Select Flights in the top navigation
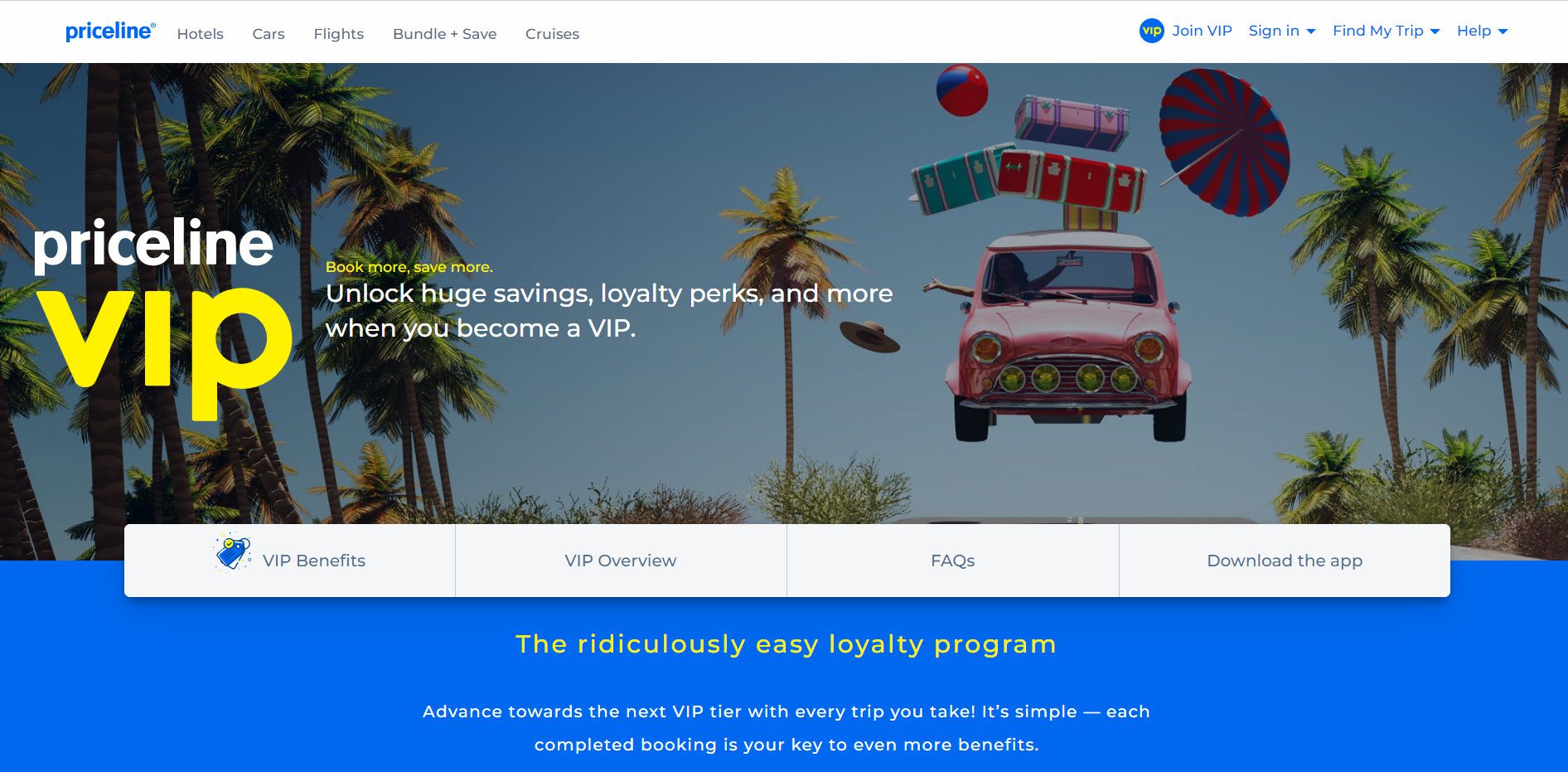Image resolution: width=1568 pixels, height=772 pixels. [338, 34]
